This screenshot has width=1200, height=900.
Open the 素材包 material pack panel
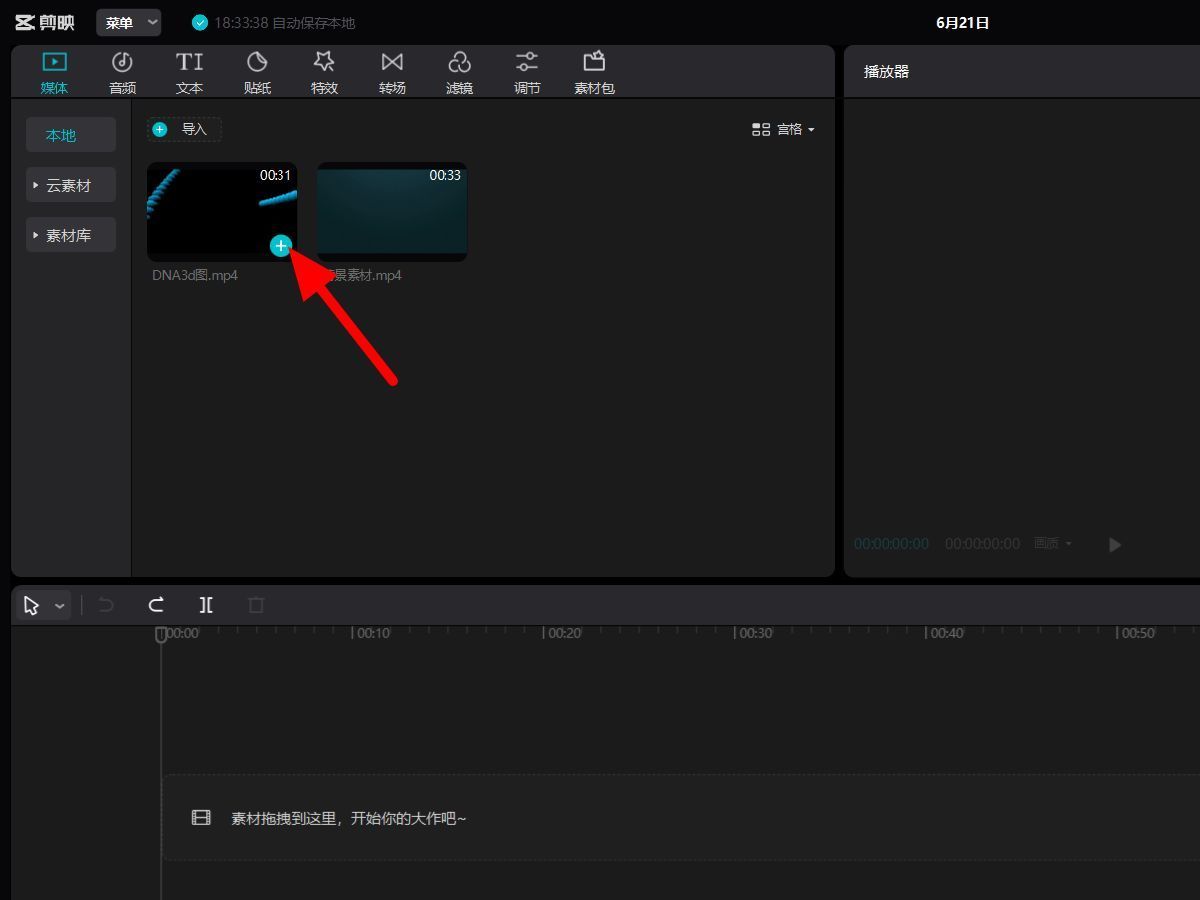pos(594,72)
